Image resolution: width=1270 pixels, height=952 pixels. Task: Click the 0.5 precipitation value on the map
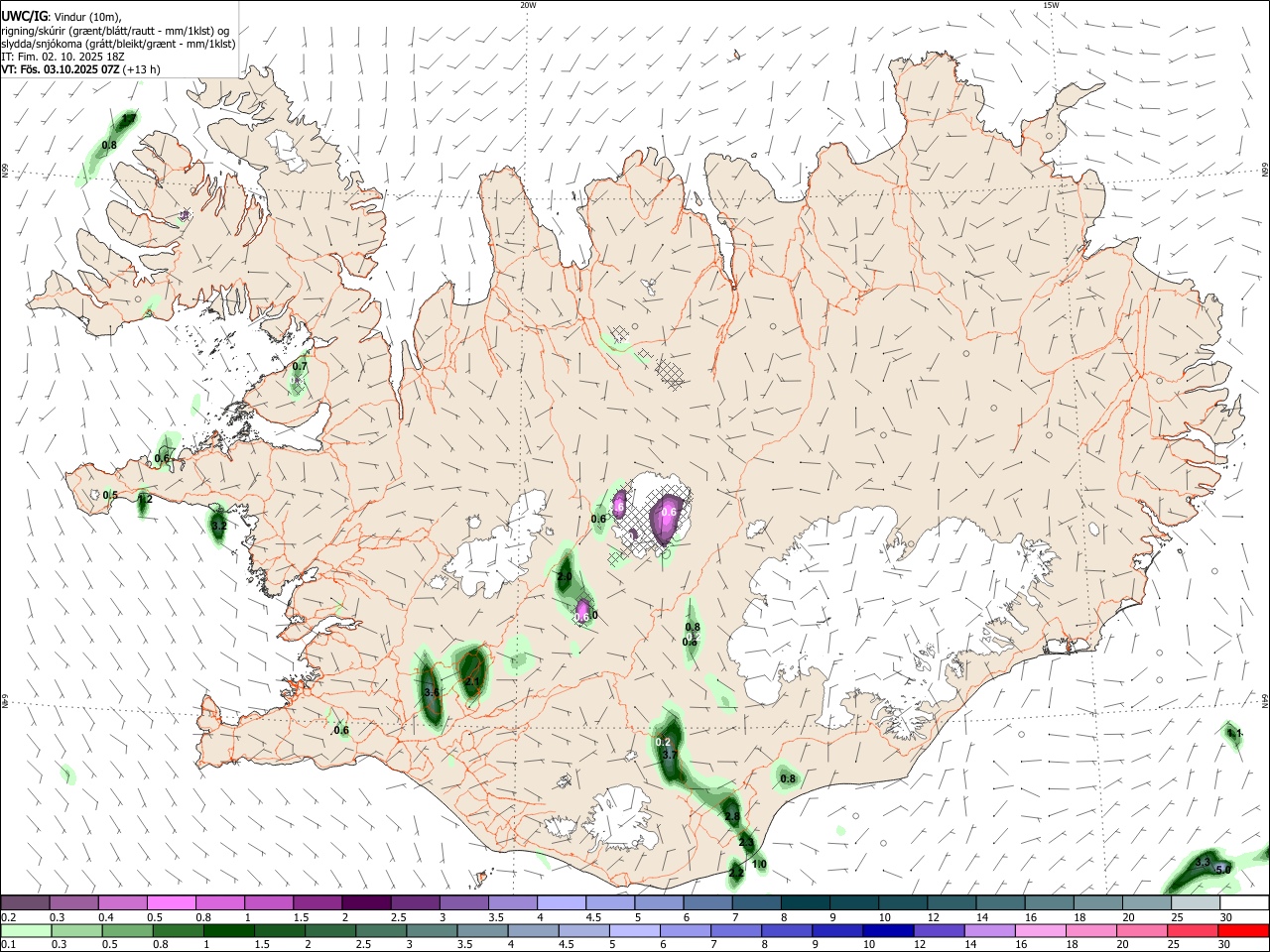tap(110, 495)
